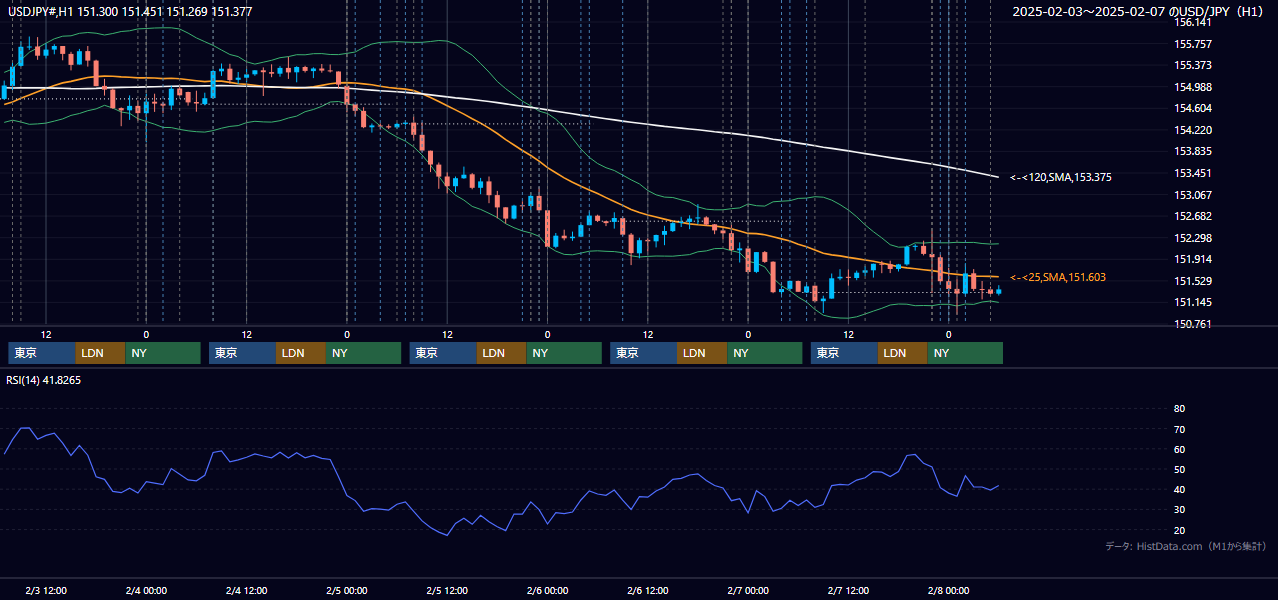Screen dimensions: 1278x600
Task: Click the 154.220 price axis label
Action: pyautogui.click(x=1192, y=130)
